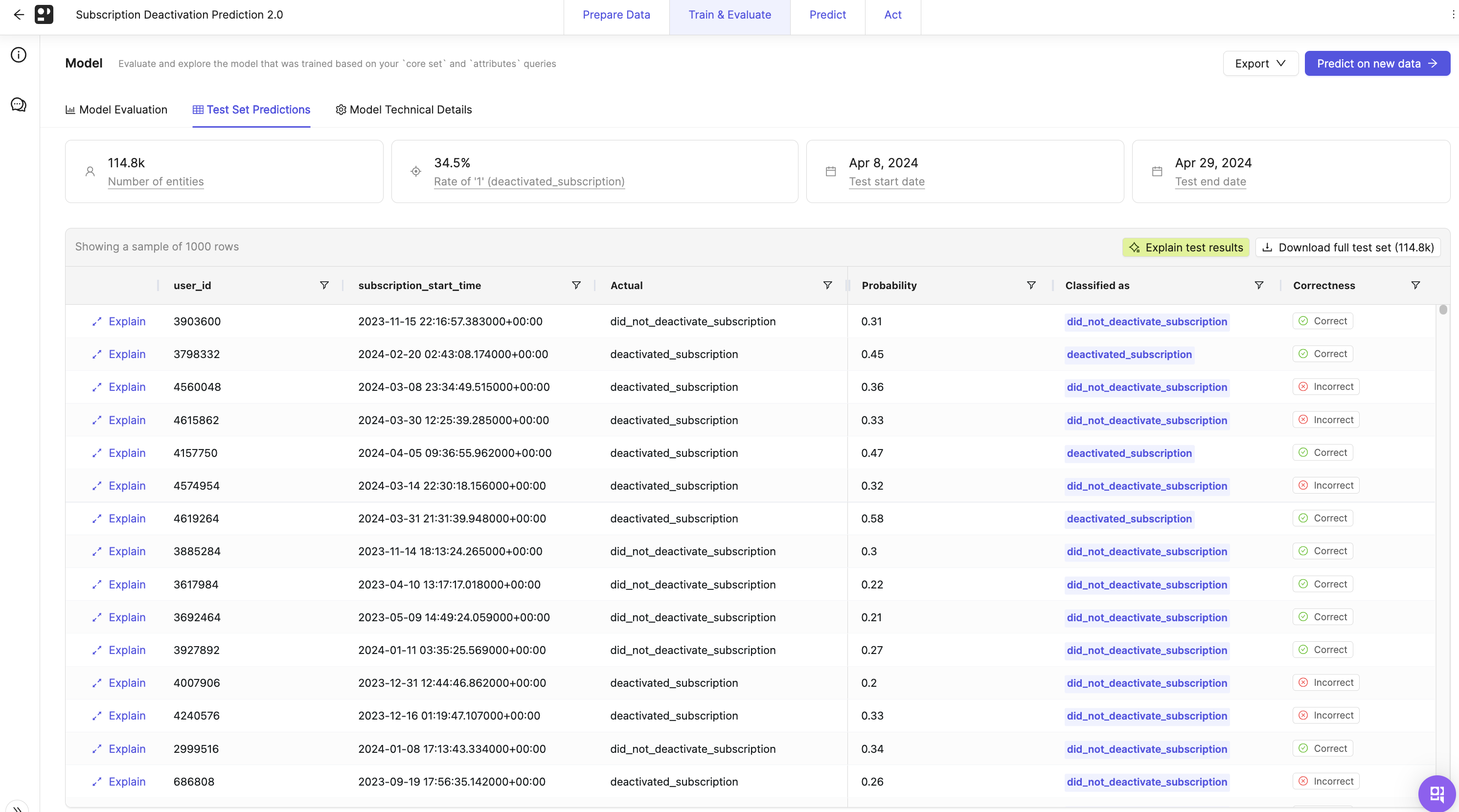Open the floating purple help widget
The image size is (1459, 812).
pos(1436,793)
